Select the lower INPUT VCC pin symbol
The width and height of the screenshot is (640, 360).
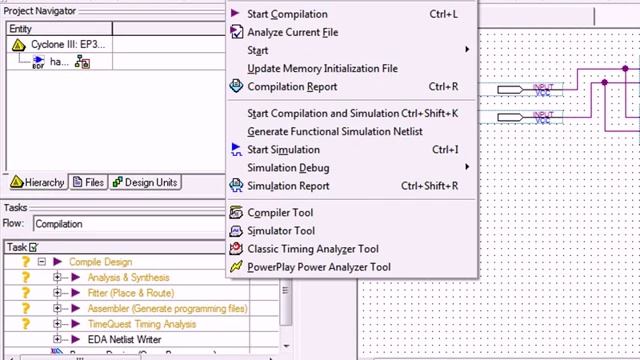(x=530, y=117)
